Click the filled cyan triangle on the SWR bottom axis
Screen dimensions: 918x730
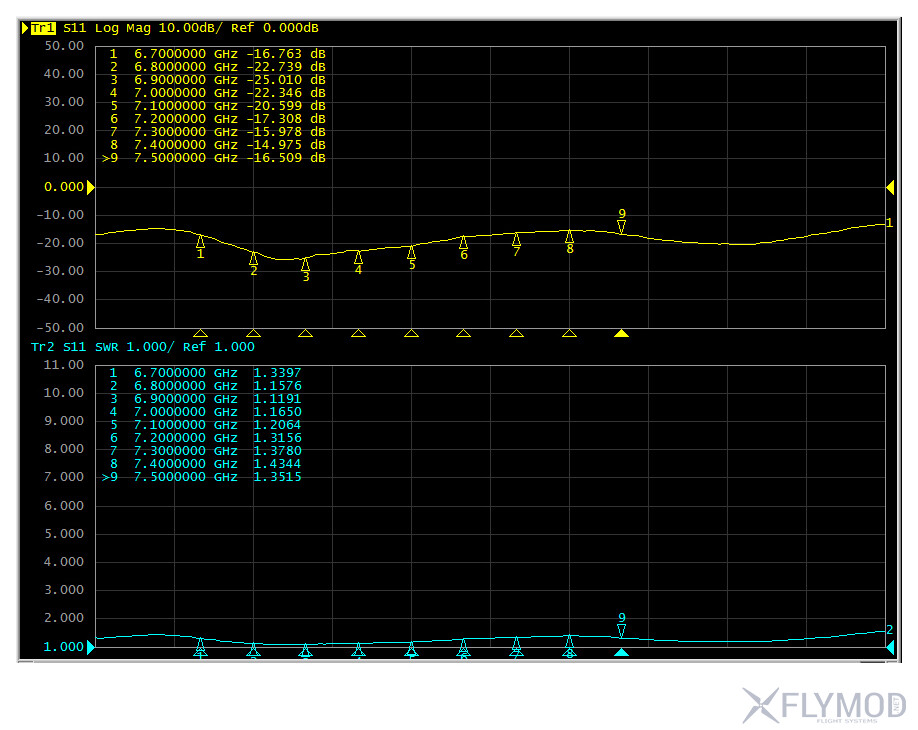pos(622,653)
